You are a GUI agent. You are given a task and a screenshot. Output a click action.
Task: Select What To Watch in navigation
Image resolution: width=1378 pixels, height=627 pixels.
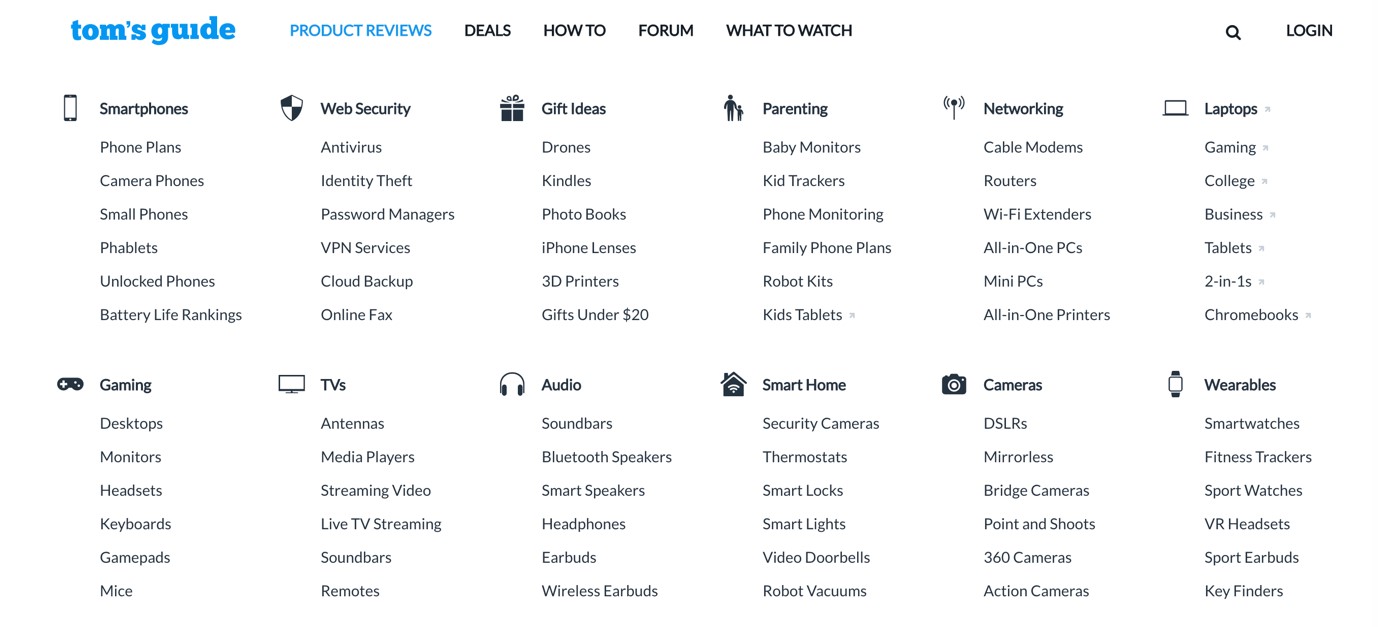coord(789,30)
